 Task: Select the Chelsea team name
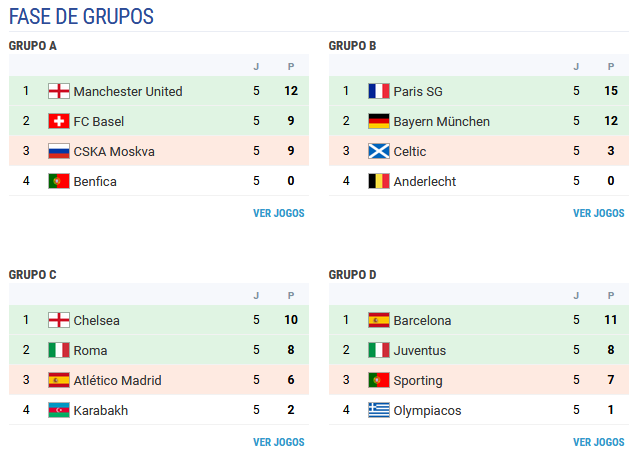(x=97, y=320)
